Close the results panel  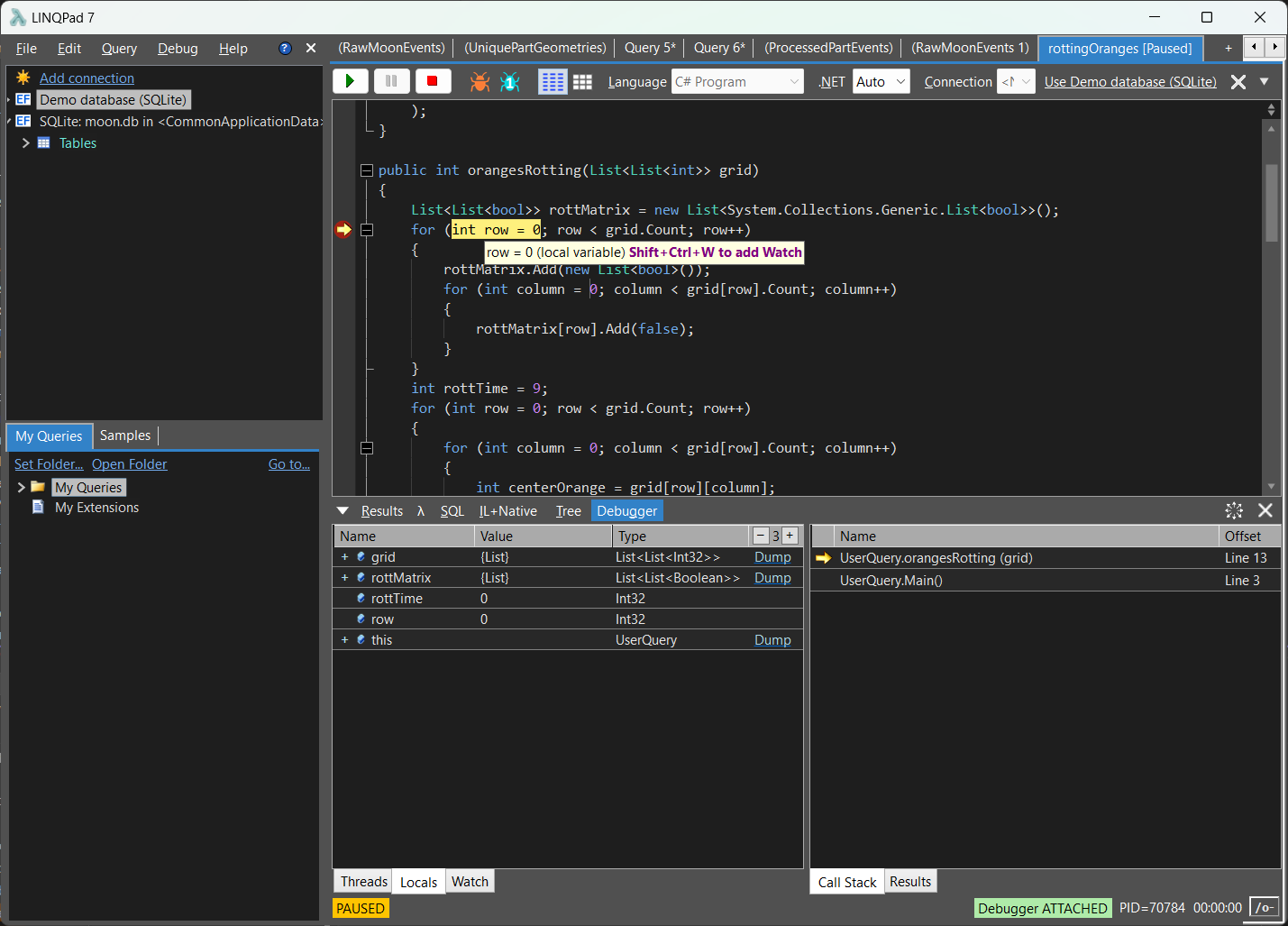click(x=1265, y=510)
